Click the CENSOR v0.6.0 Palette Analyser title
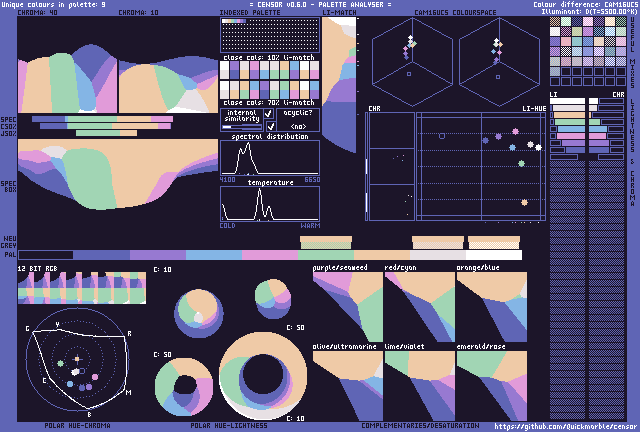The width and height of the screenshot is (640, 432). [x=319, y=5]
